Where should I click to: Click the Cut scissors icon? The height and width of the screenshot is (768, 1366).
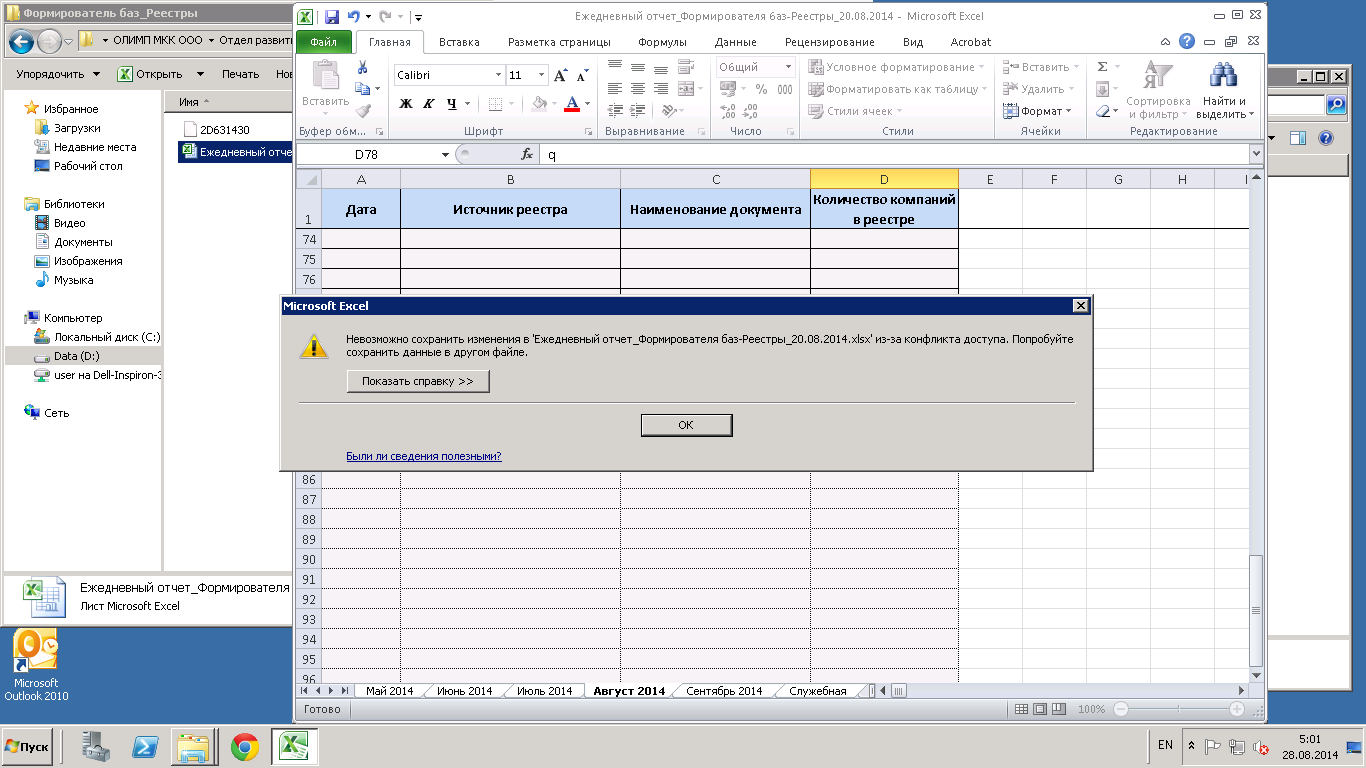pos(362,68)
